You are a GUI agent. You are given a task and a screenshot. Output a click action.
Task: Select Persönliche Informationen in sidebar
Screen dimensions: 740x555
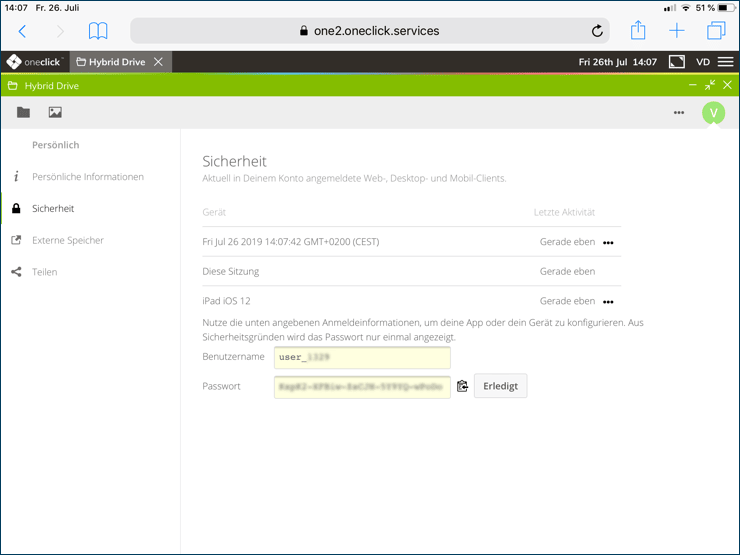(87, 177)
